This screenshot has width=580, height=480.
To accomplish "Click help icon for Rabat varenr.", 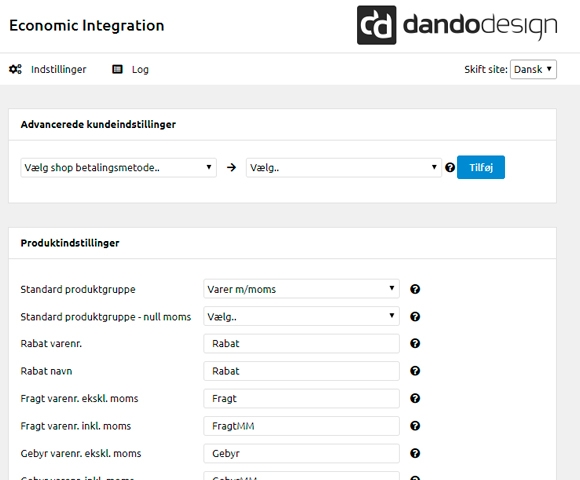I will [415, 344].
